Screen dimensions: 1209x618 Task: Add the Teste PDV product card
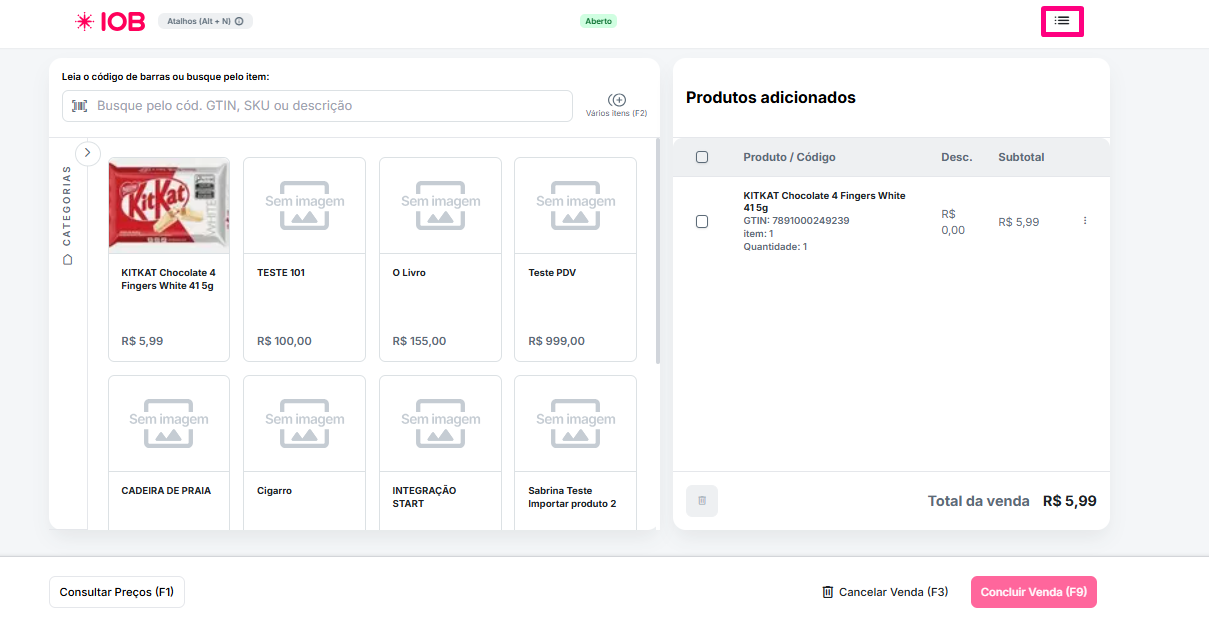[575, 259]
